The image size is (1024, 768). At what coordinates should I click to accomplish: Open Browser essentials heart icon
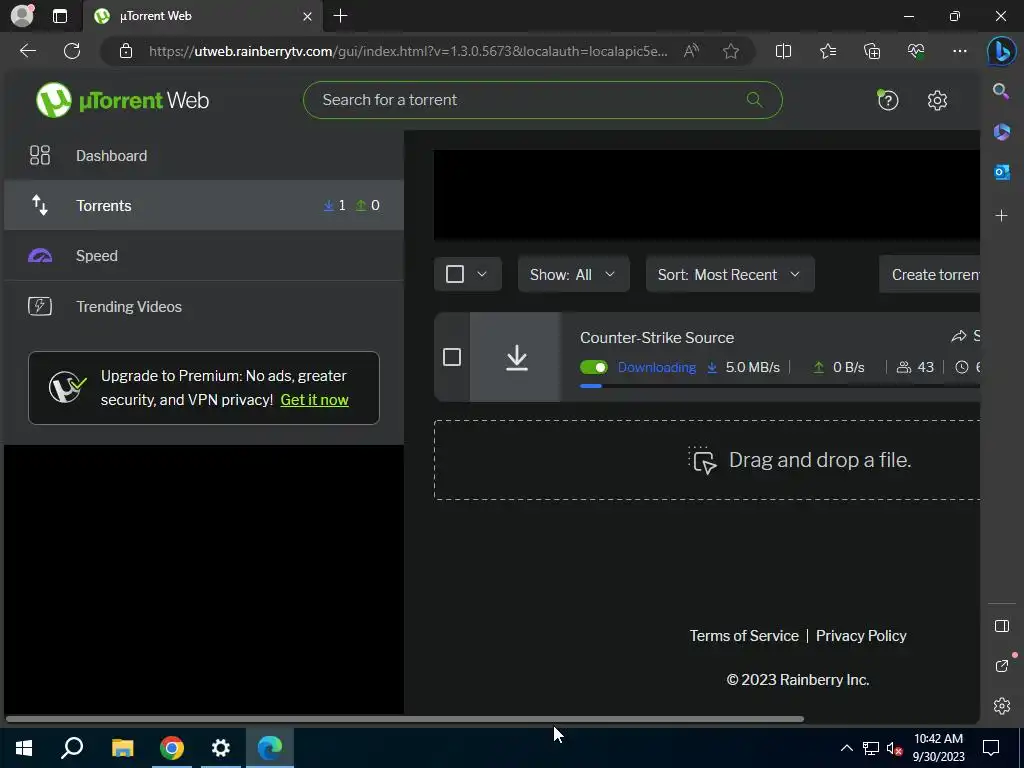(916, 51)
